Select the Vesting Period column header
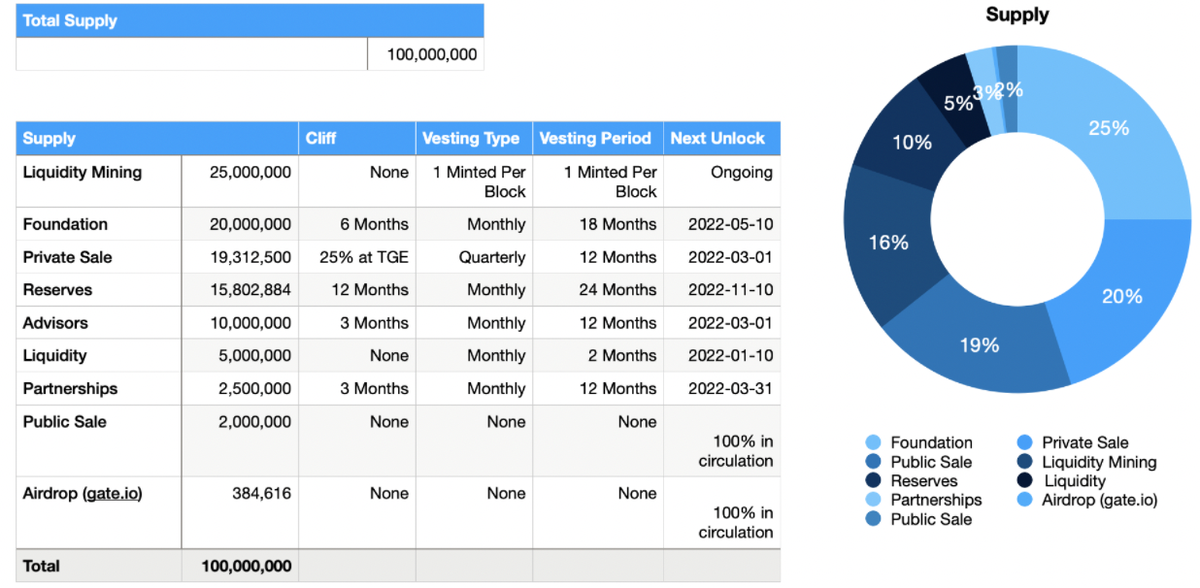Image resolution: width=1200 pixels, height=588 pixels. (x=596, y=138)
